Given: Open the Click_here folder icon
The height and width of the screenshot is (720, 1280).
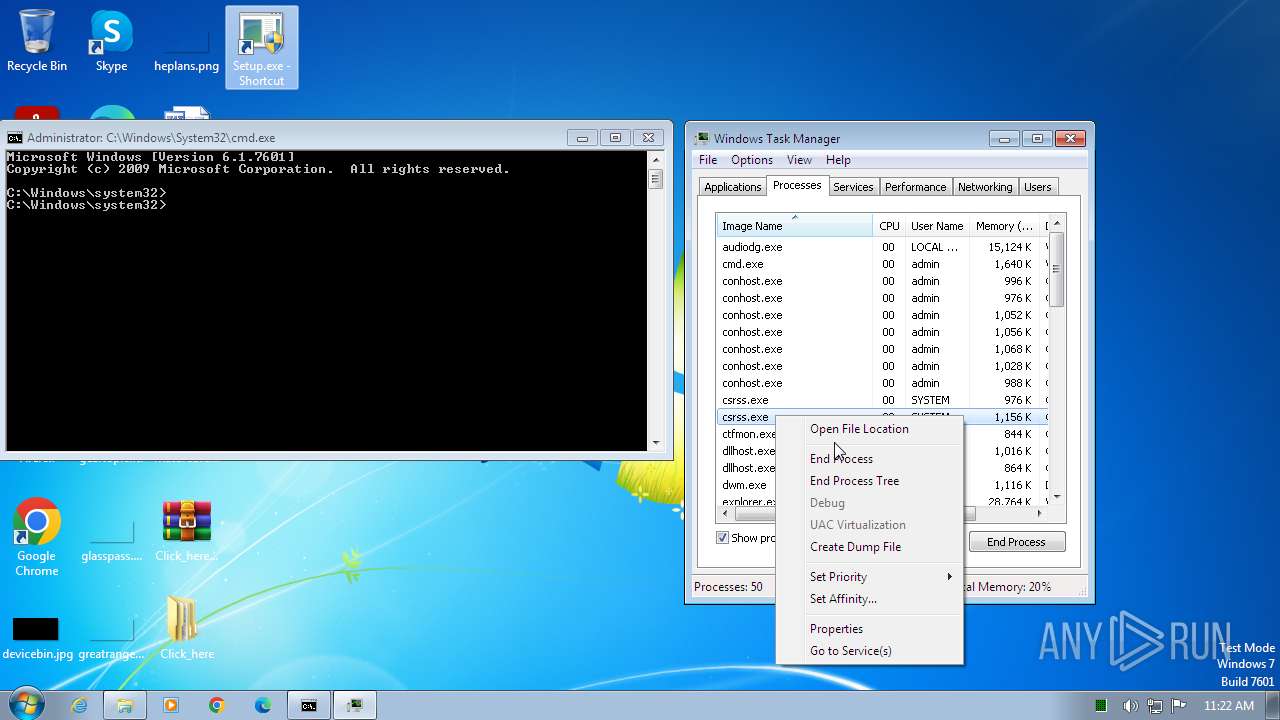Looking at the screenshot, I should click(187, 628).
